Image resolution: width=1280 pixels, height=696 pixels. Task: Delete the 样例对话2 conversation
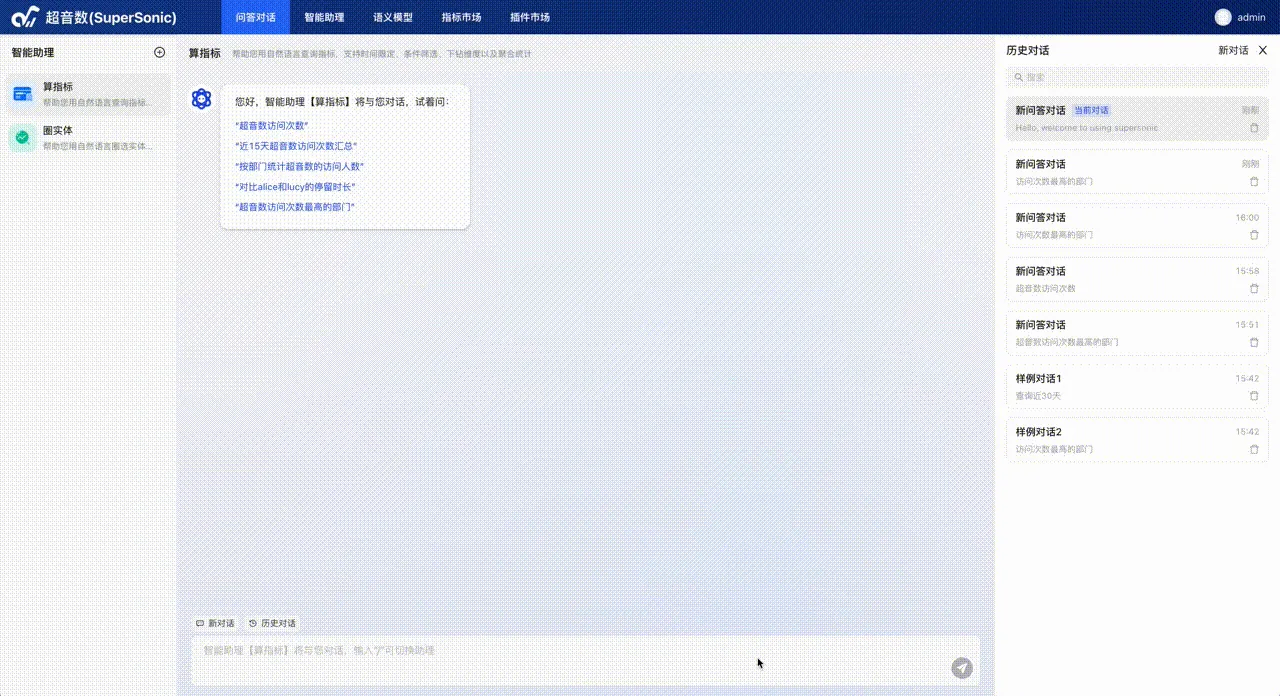pyautogui.click(x=1254, y=450)
